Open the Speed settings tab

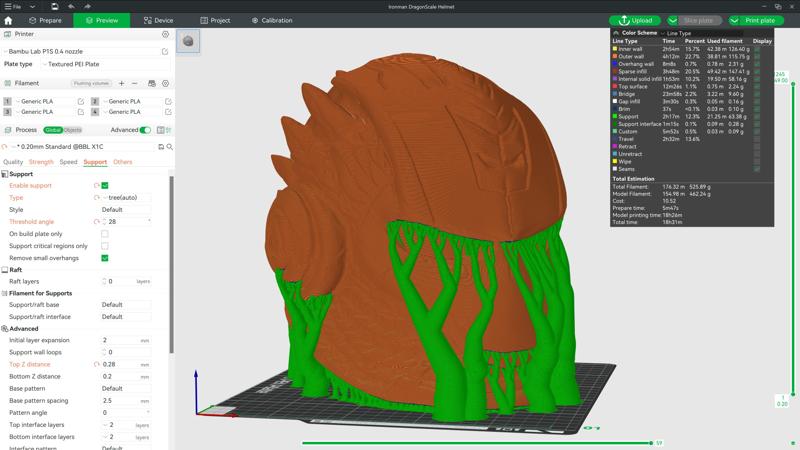(x=68, y=162)
